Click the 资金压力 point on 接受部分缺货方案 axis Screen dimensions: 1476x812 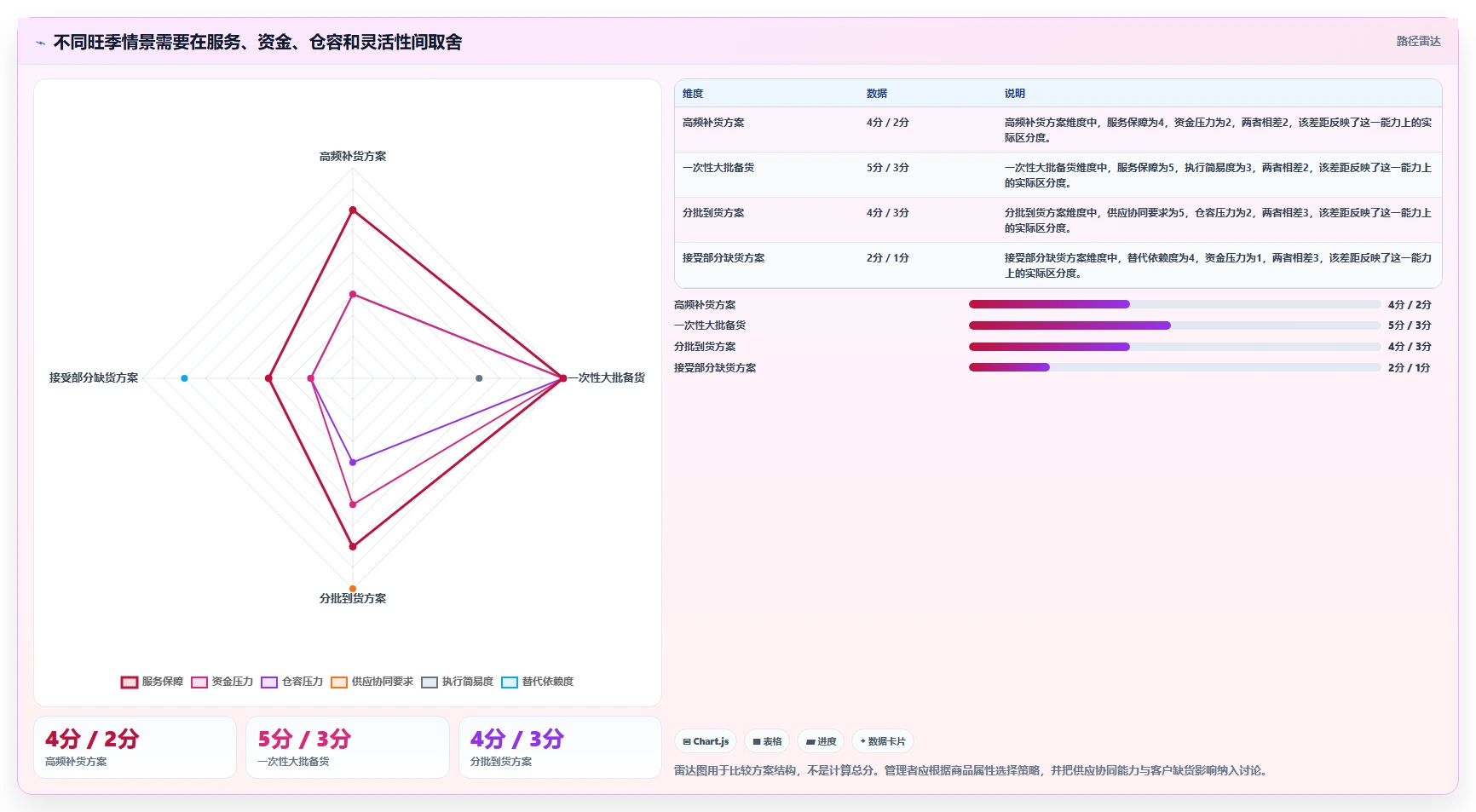coord(310,378)
